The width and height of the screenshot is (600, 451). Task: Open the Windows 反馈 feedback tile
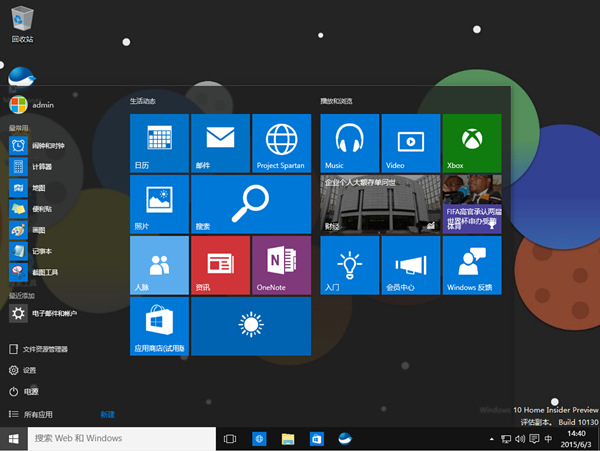coord(471,265)
